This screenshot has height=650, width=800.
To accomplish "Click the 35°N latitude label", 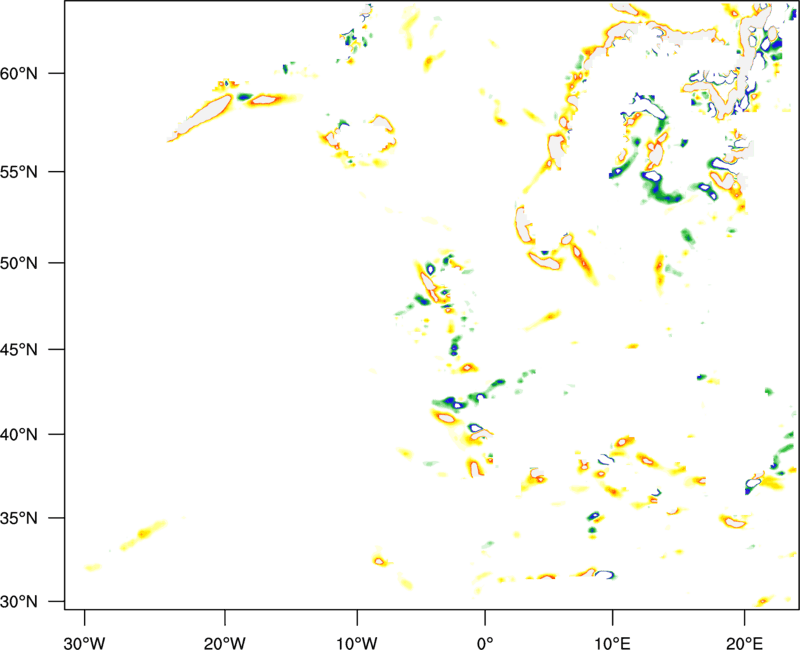I will (x=19, y=518).
